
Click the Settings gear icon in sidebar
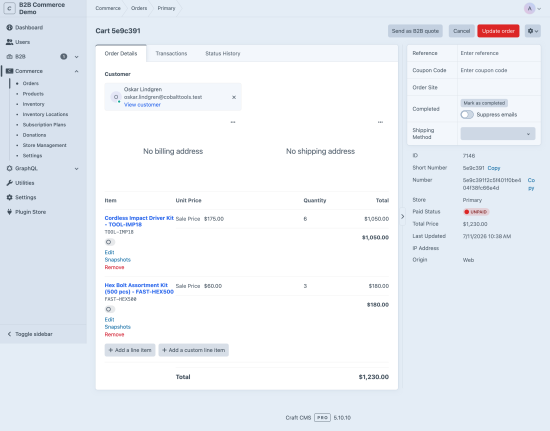(x=9, y=197)
